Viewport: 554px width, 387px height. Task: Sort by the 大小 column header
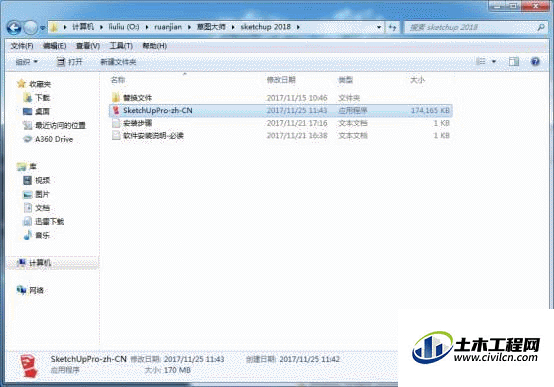pos(417,80)
